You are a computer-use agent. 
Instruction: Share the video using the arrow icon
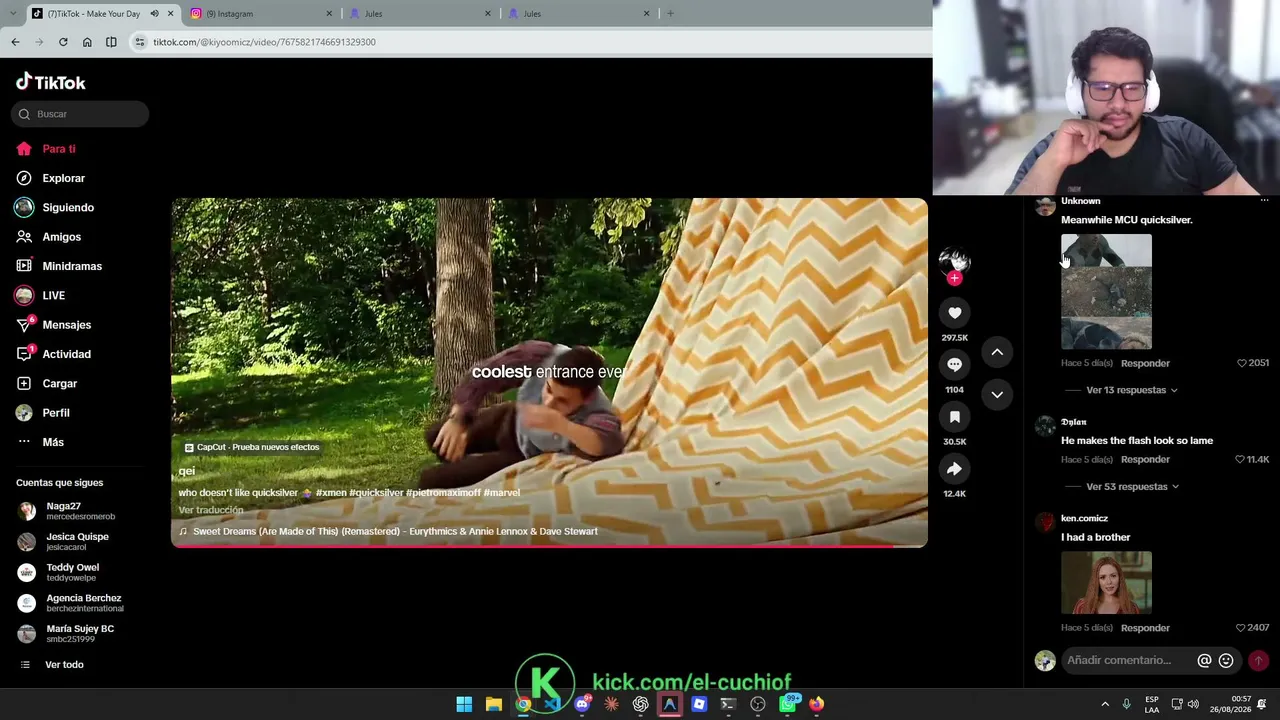tap(954, 469)
